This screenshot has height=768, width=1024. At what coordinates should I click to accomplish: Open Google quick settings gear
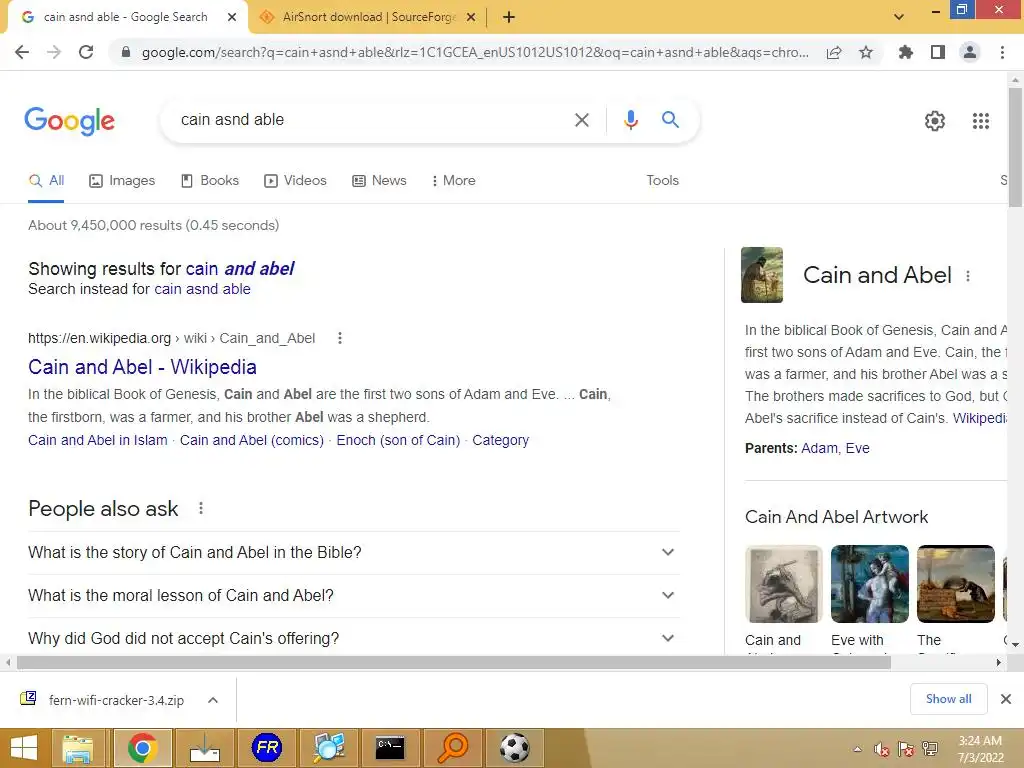pyautogui.click(x=935, y=121)
